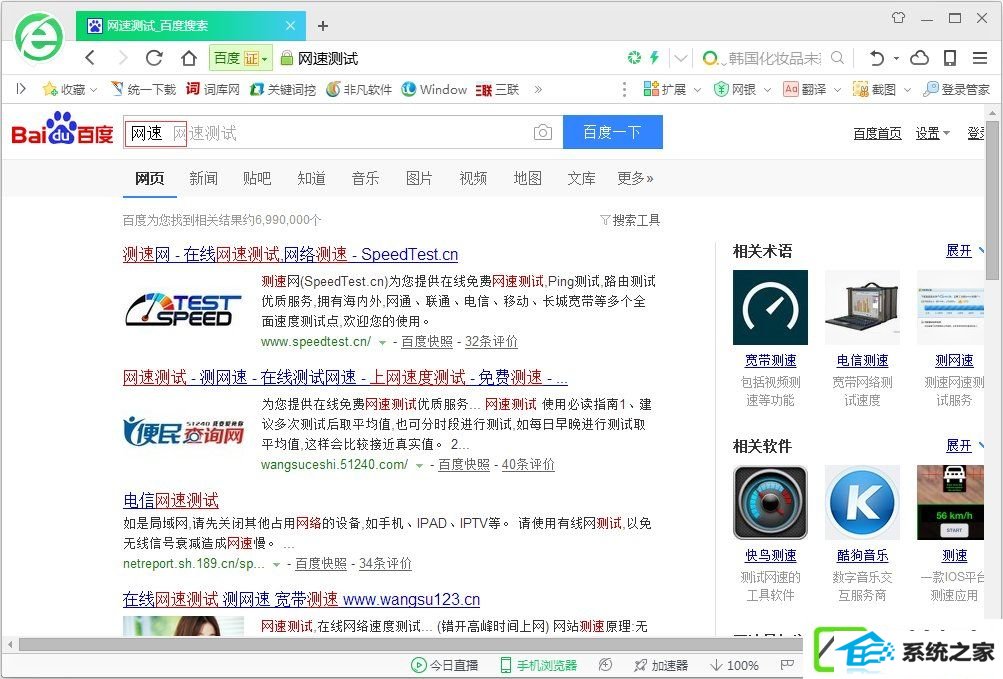This screenshot has width=1003, height=679.
Task: Click the 截图 screenshot tool
Action: pos(874,90)
